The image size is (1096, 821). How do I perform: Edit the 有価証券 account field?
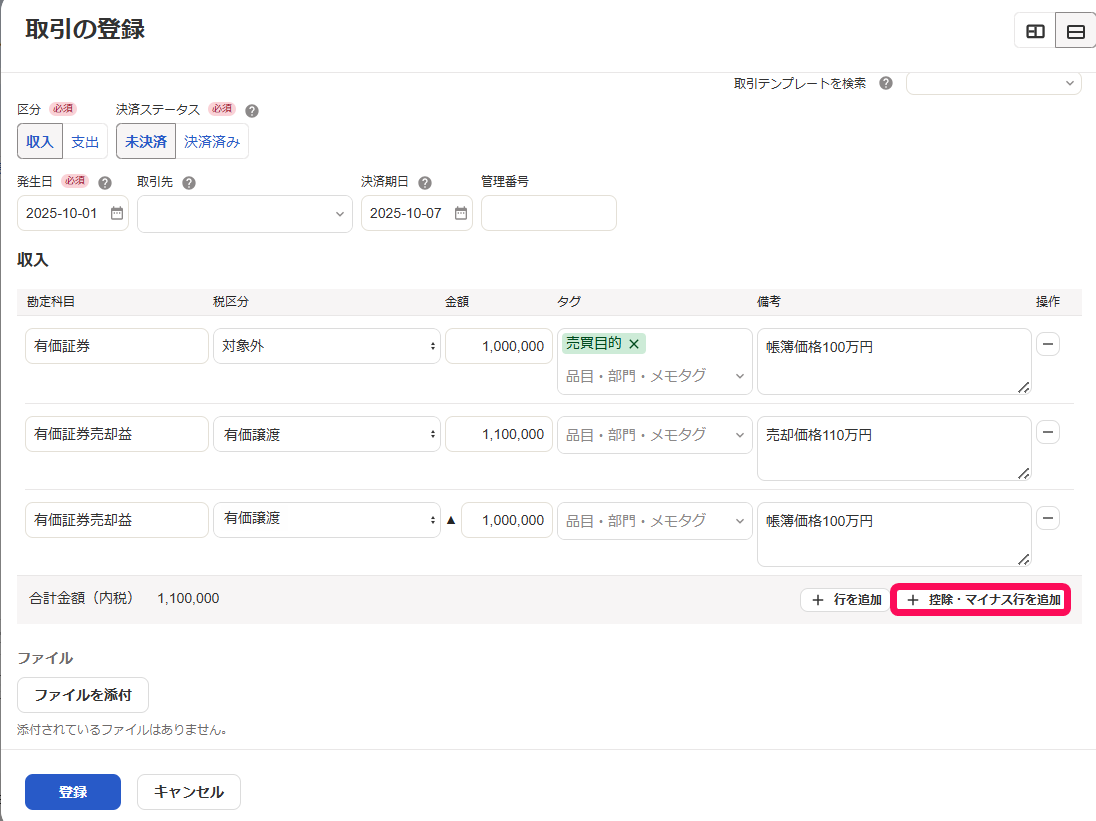pyautogui.click(x=117, y=346)
